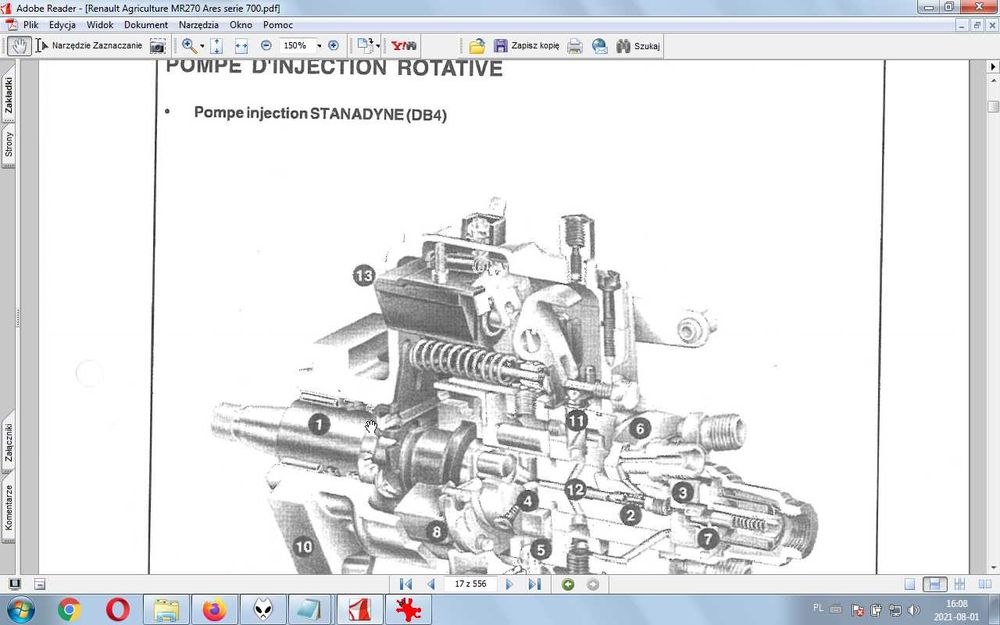The height and width of the screenshot is (625, 1000).
Task: Open the zoom tool dropdown arrow
Action: tap(202, 46)
